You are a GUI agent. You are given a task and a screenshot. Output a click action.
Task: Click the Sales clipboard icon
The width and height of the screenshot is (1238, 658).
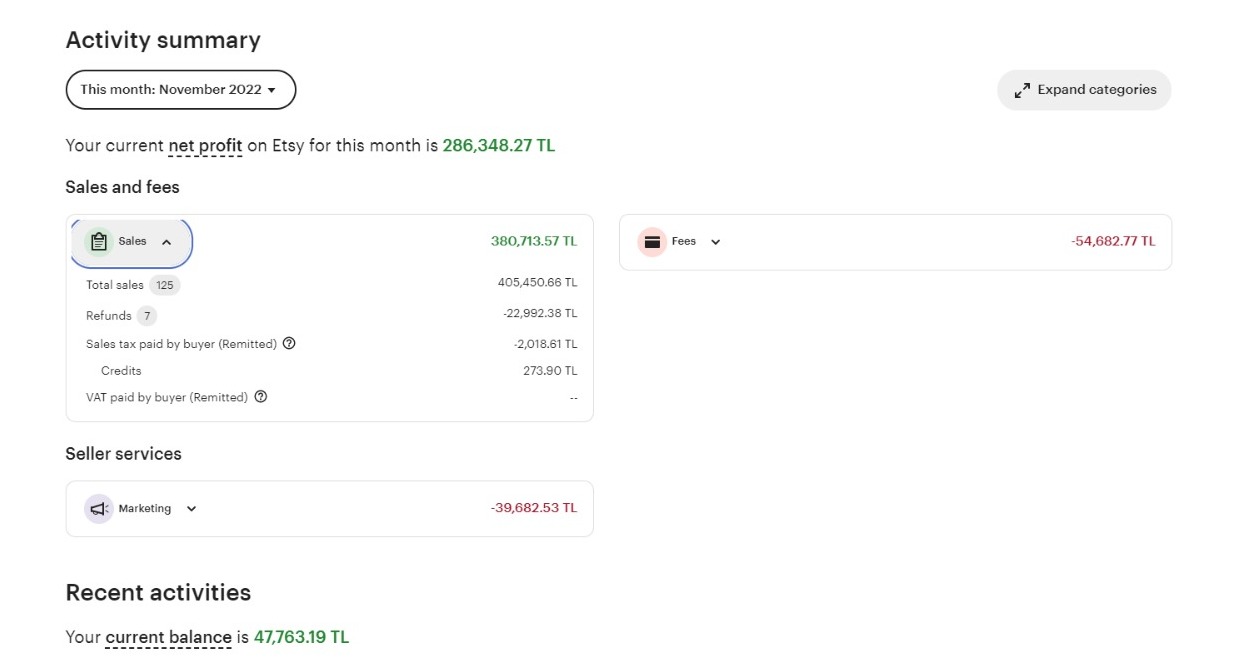(98, 242)
